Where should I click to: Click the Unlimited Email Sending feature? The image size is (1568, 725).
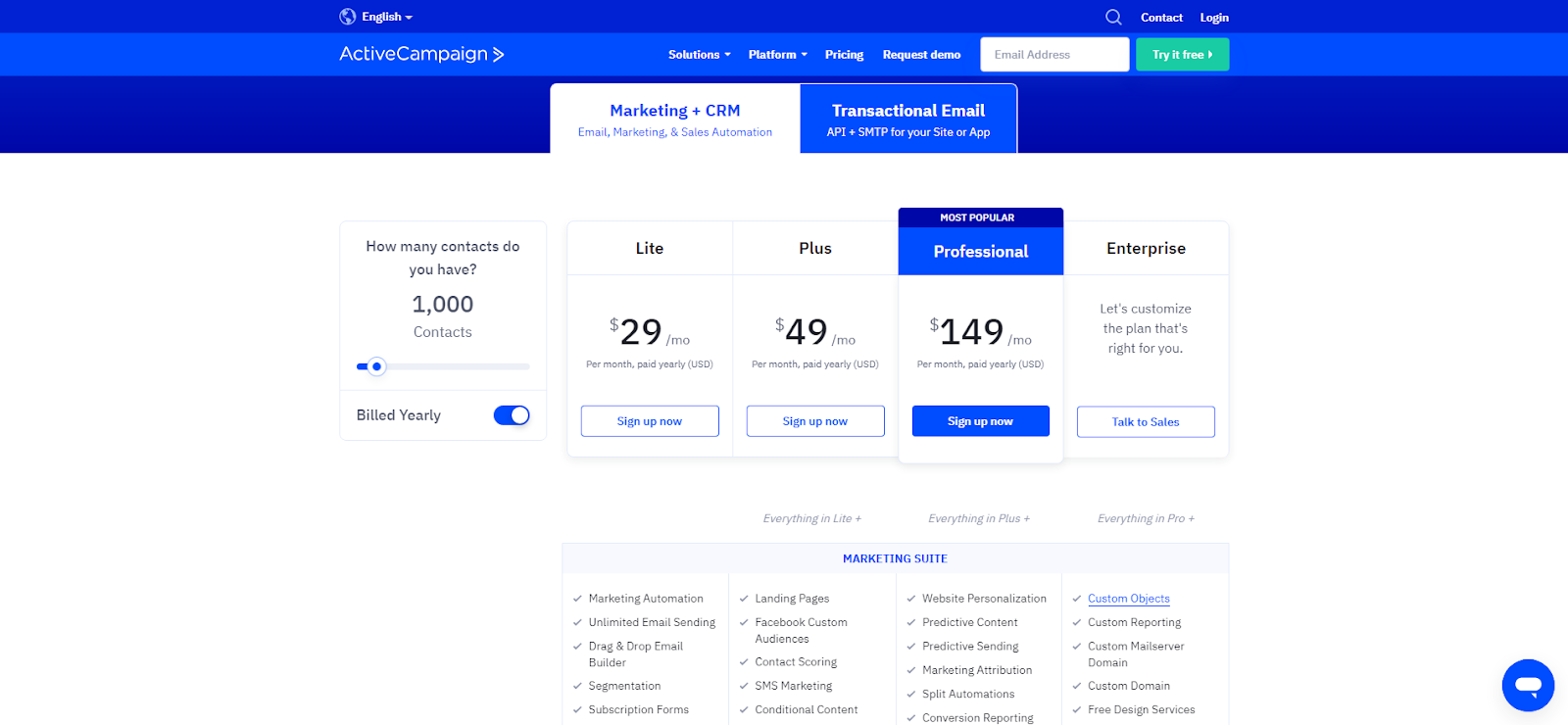pos(652,622)
